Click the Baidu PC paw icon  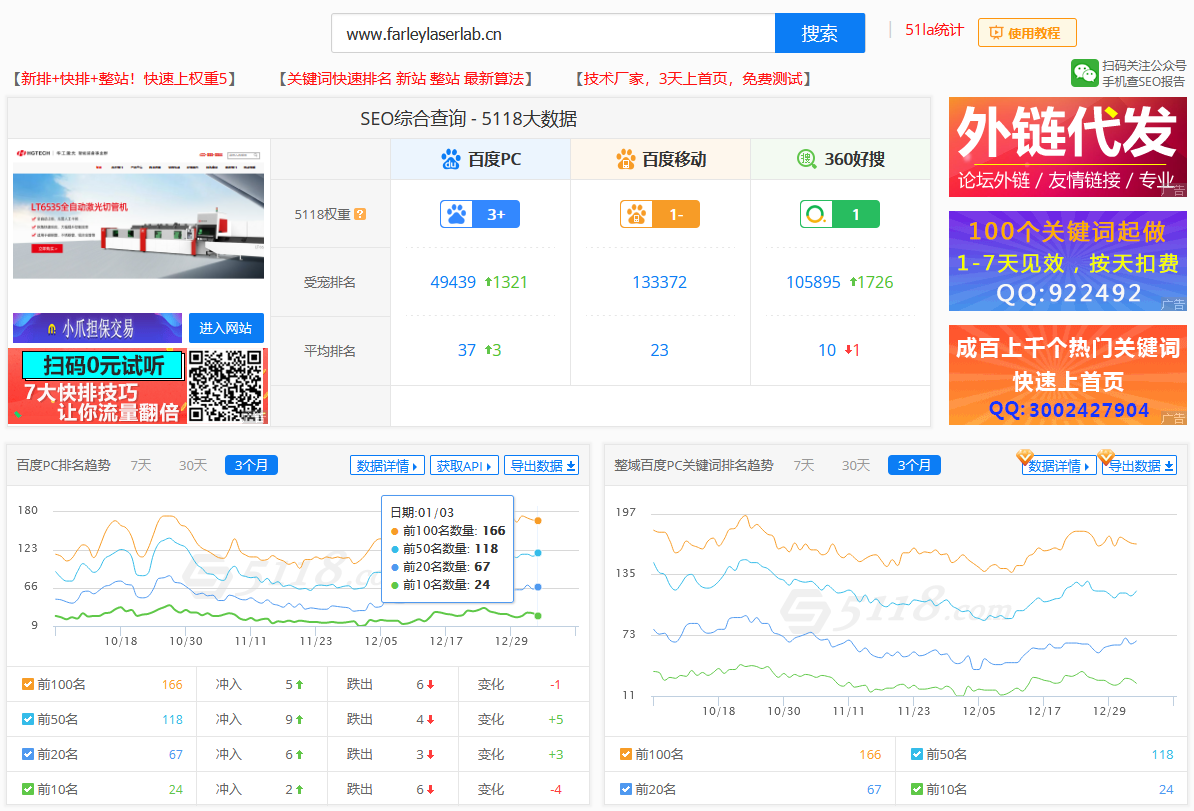(x=450, y=159)
